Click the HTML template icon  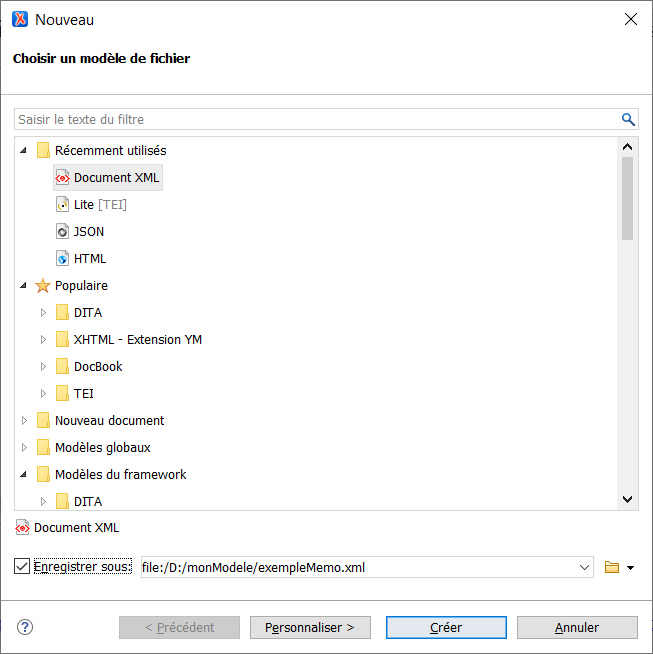coord(62,259)
